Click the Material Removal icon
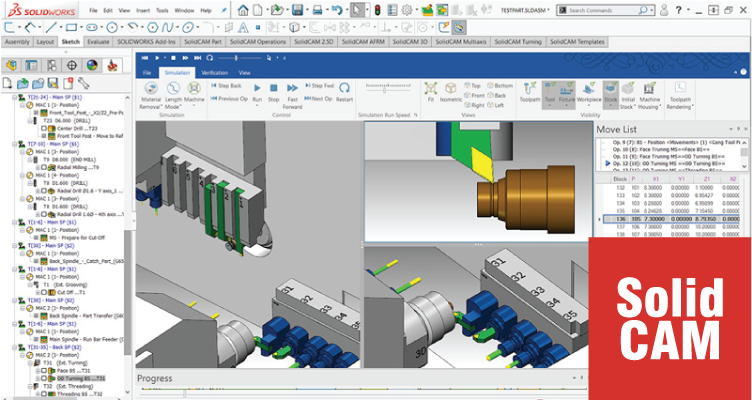Viewport: 752px width, 400px height. coord(151,90)
